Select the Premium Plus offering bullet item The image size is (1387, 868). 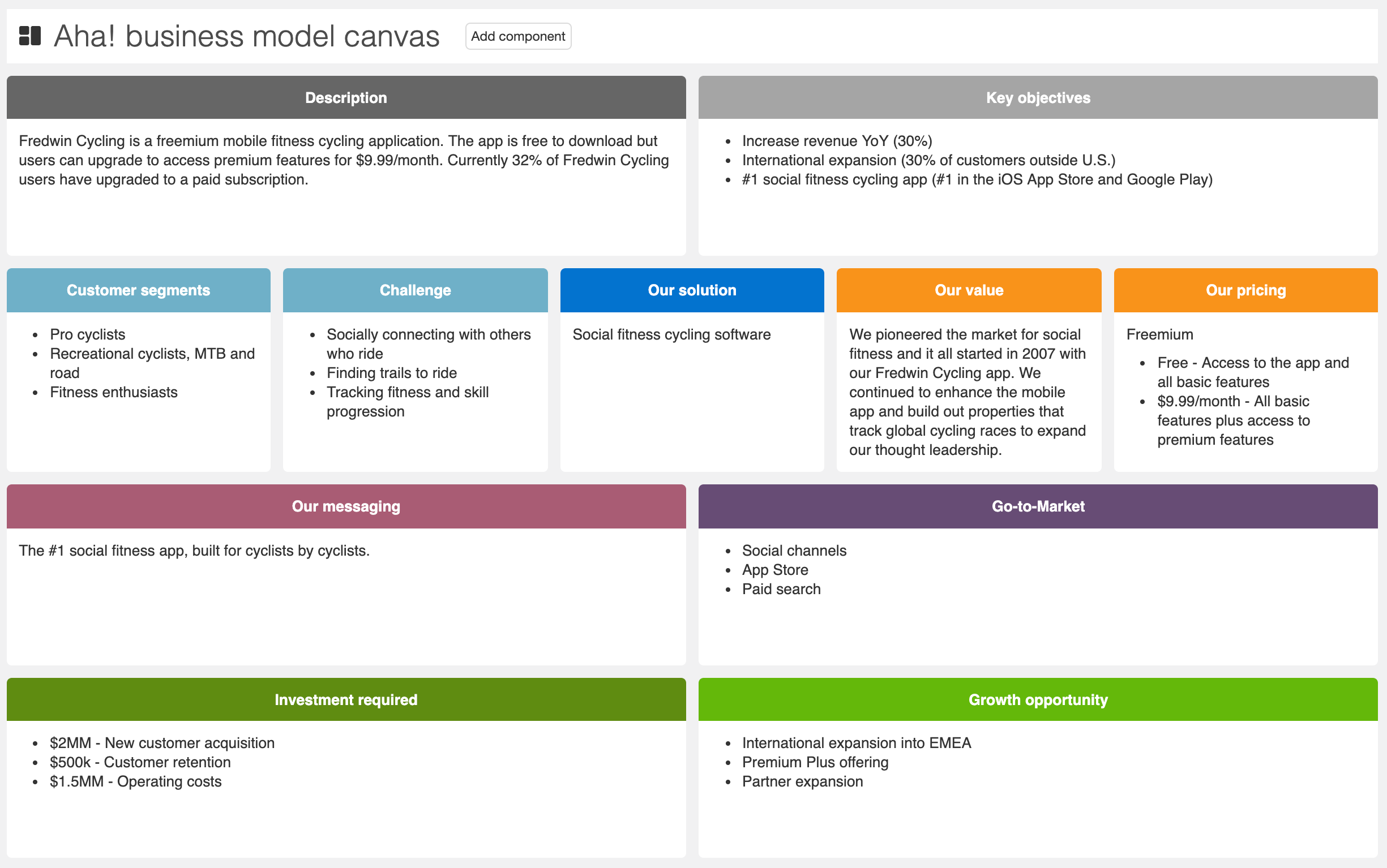(x=816, y=762)
